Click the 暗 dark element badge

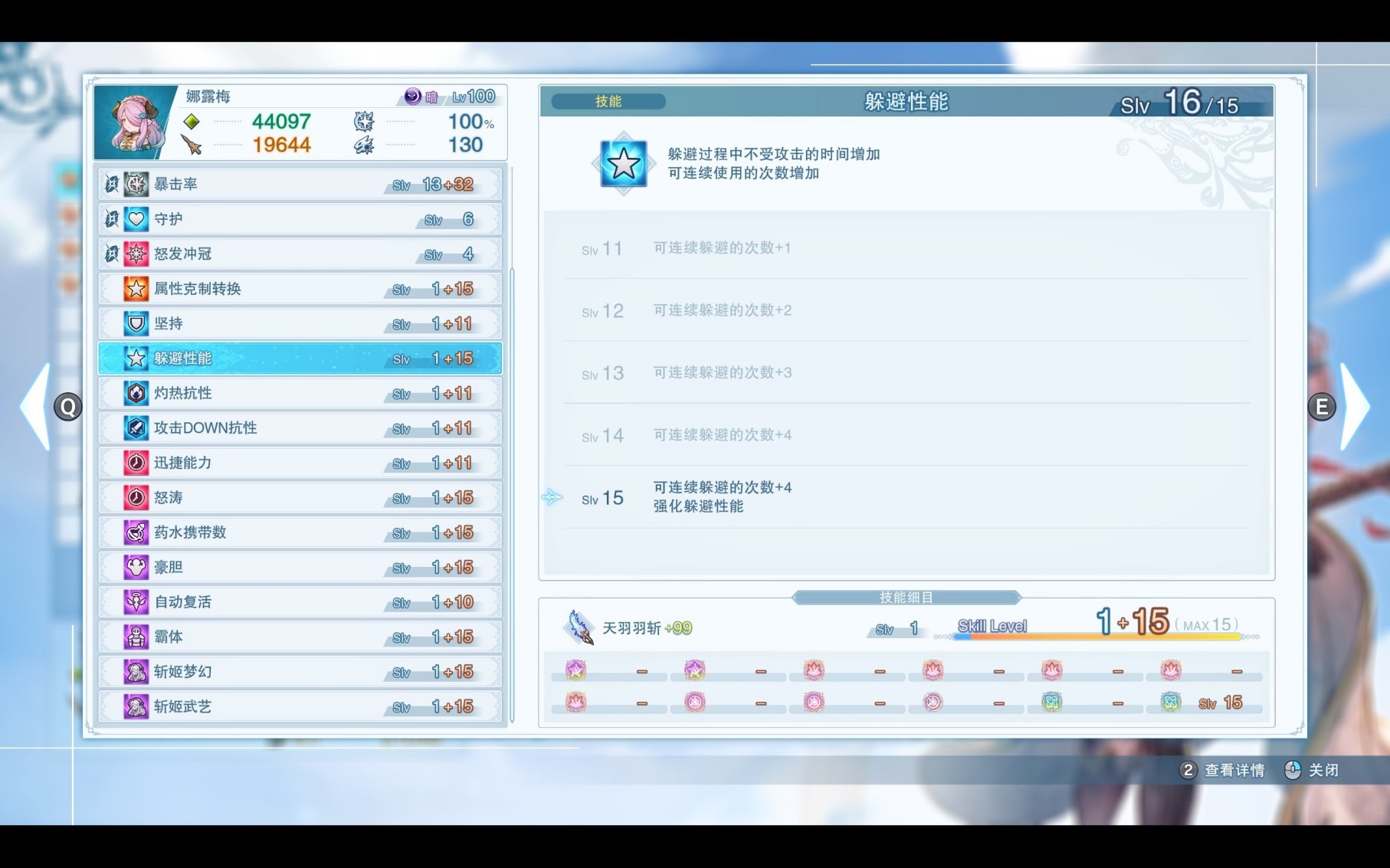coord(415,97)
